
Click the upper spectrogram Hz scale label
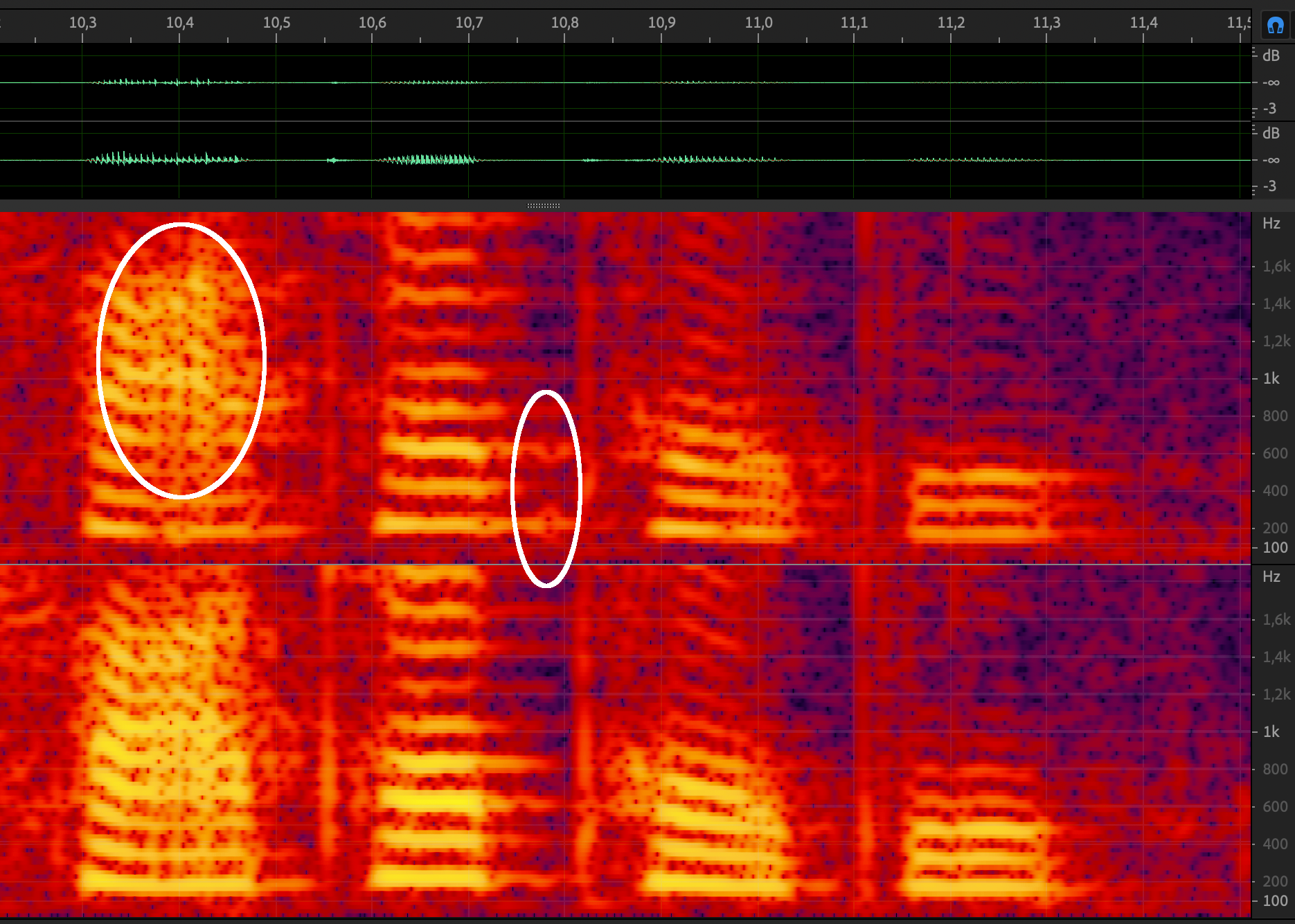tap(1271, 223)
